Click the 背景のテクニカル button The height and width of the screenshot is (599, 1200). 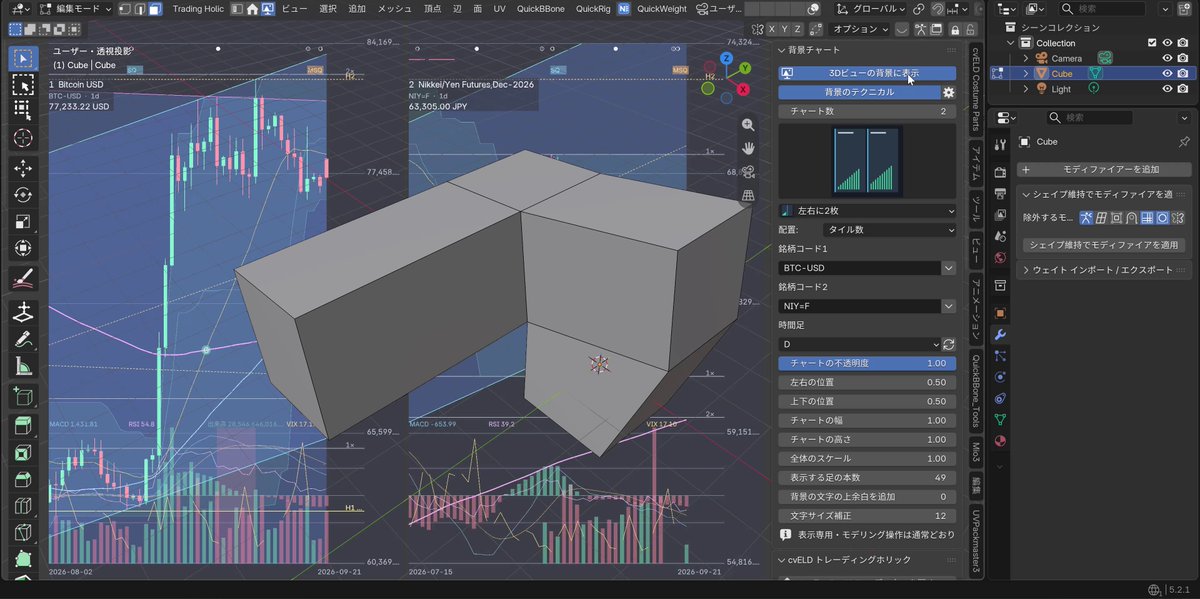click(x=859, y=92)
